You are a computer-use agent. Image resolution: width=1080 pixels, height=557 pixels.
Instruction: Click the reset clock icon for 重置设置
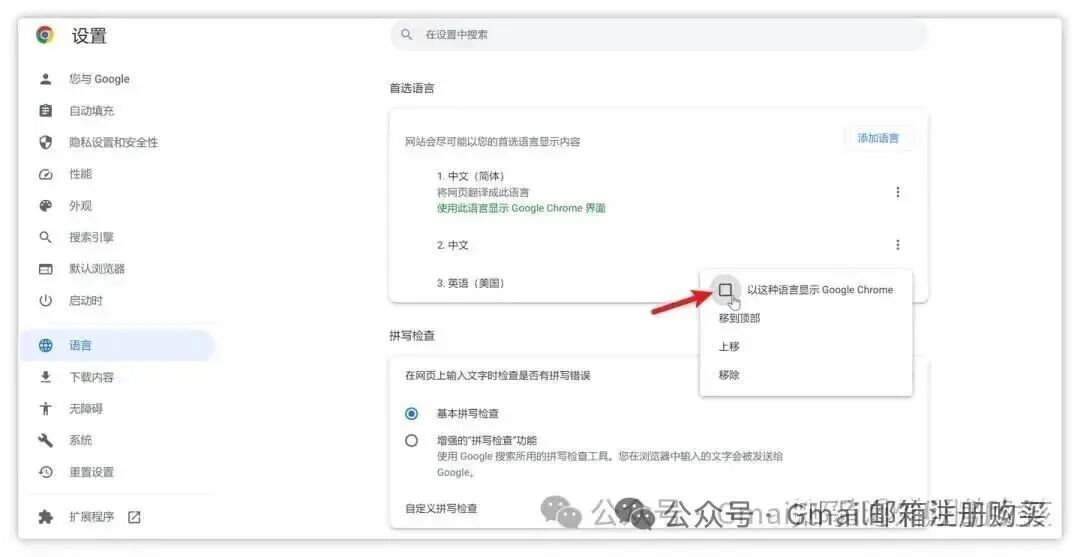tap(45, 472)
